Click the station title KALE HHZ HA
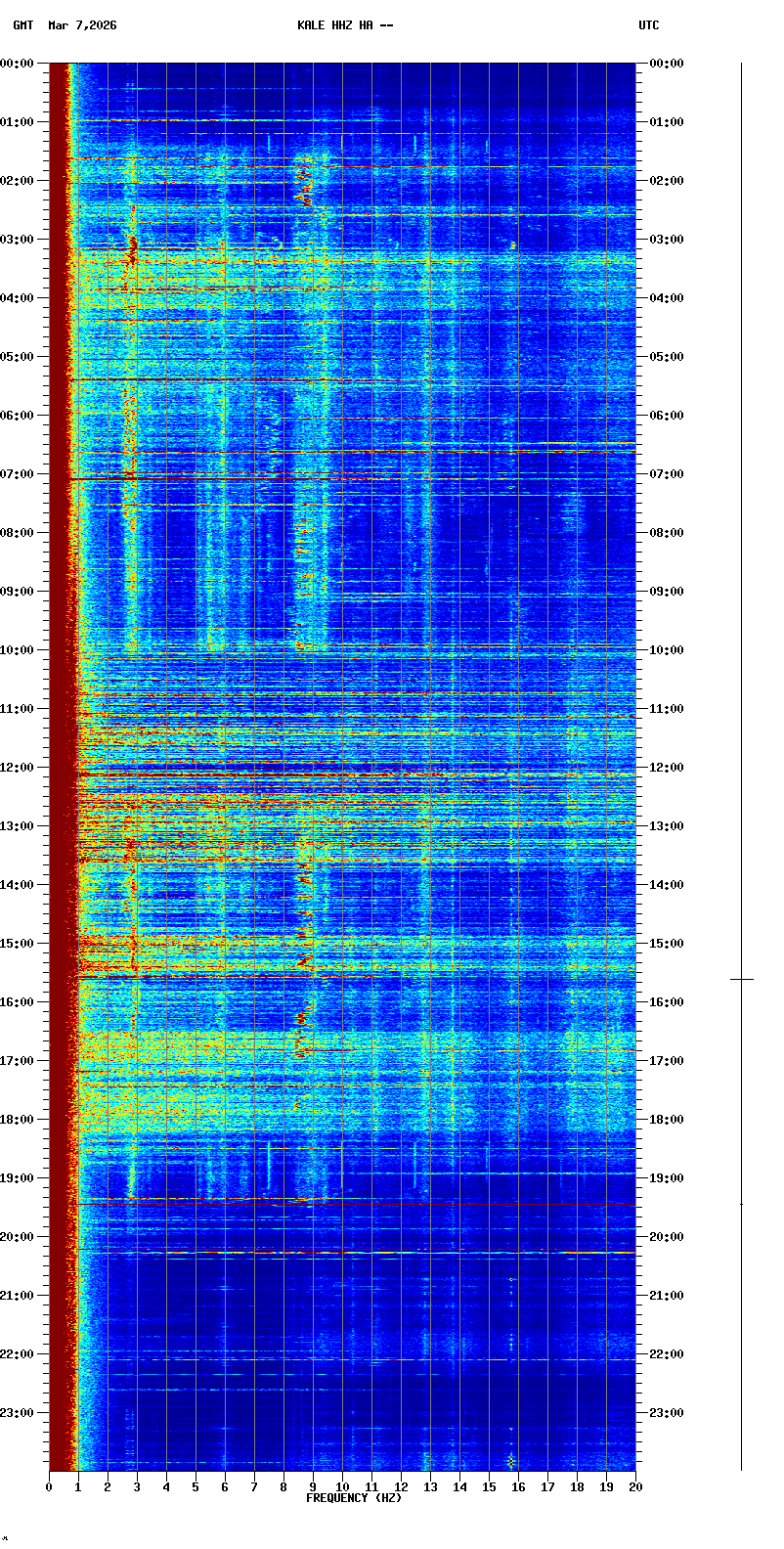The height and width of the screenshot is (1549, 784). (345, 25)
